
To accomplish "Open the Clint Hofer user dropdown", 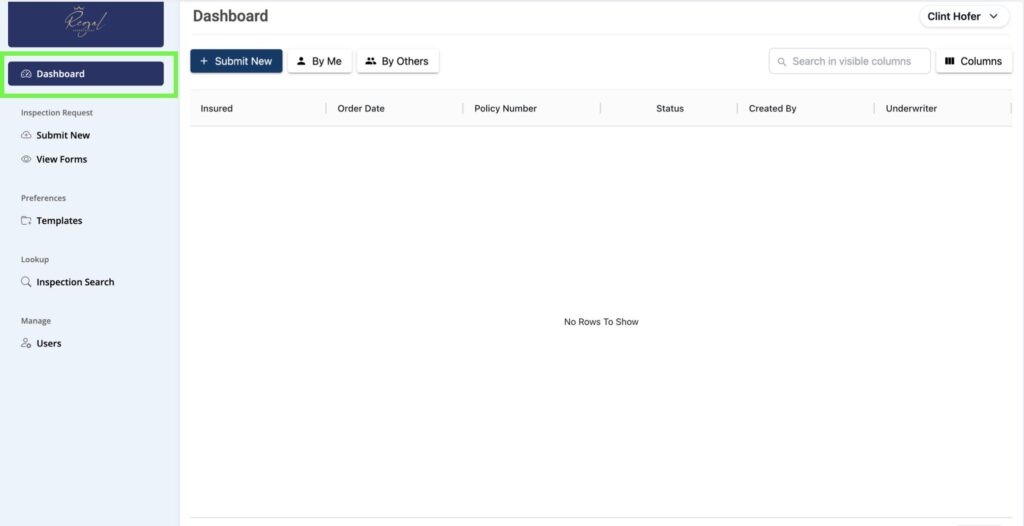I will [953, 17].
